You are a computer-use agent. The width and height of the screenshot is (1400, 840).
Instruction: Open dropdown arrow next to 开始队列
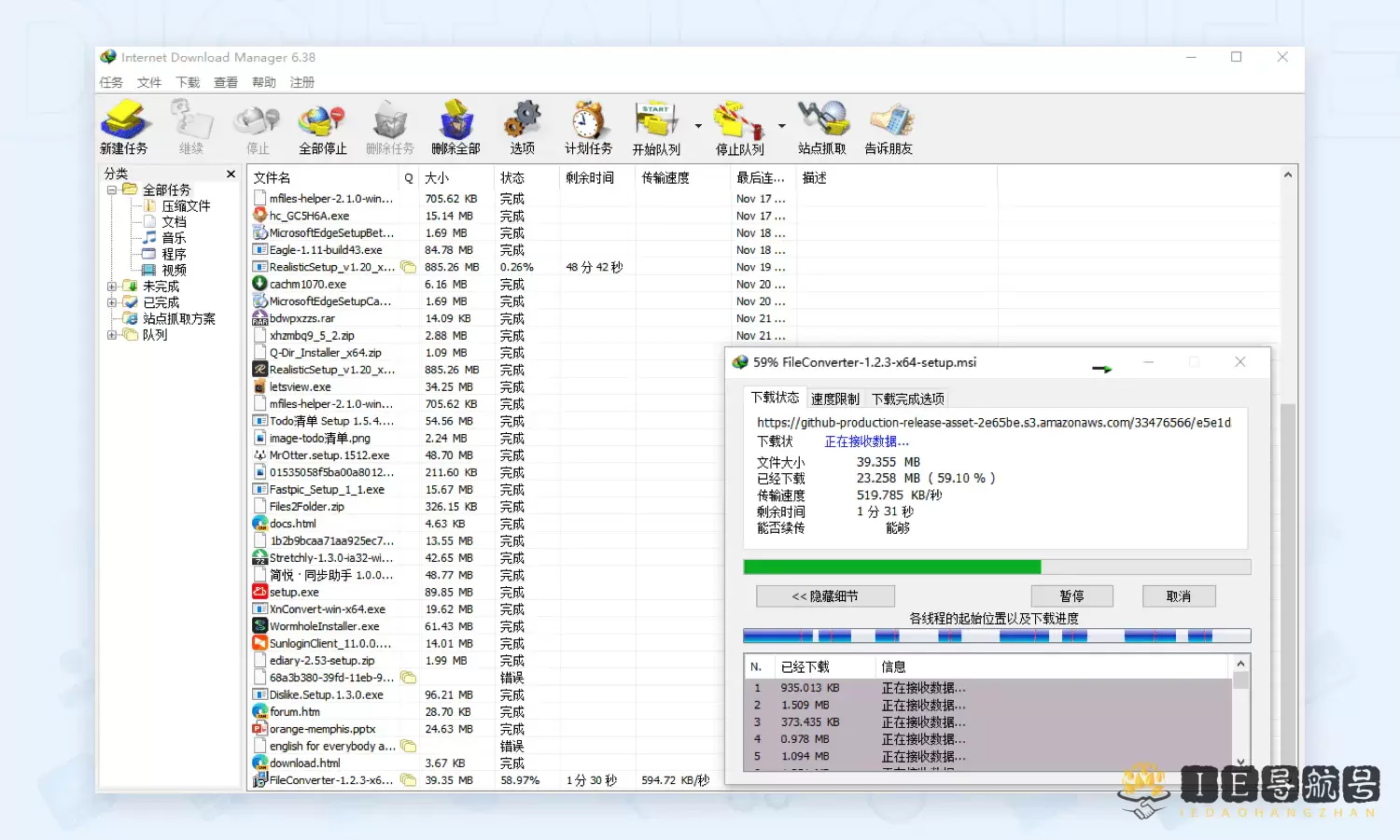(x=698, y=126)
